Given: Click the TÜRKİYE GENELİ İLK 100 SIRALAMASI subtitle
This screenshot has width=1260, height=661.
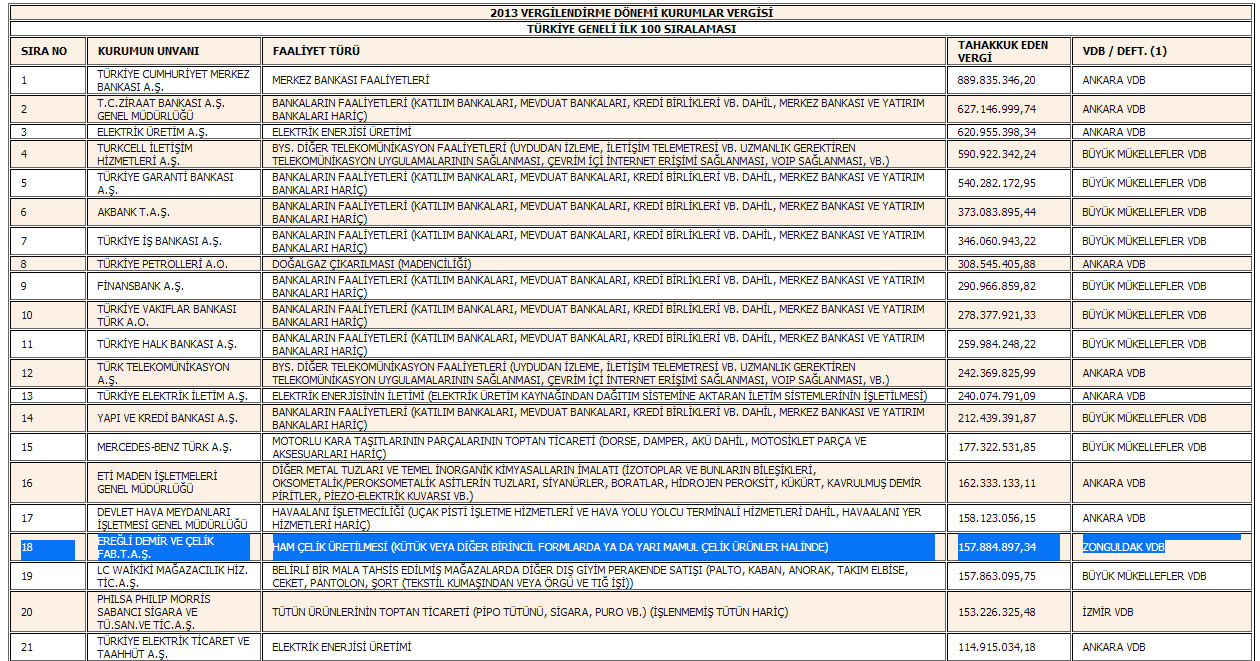Looking at the screenshot, I should tap(631, 29).
